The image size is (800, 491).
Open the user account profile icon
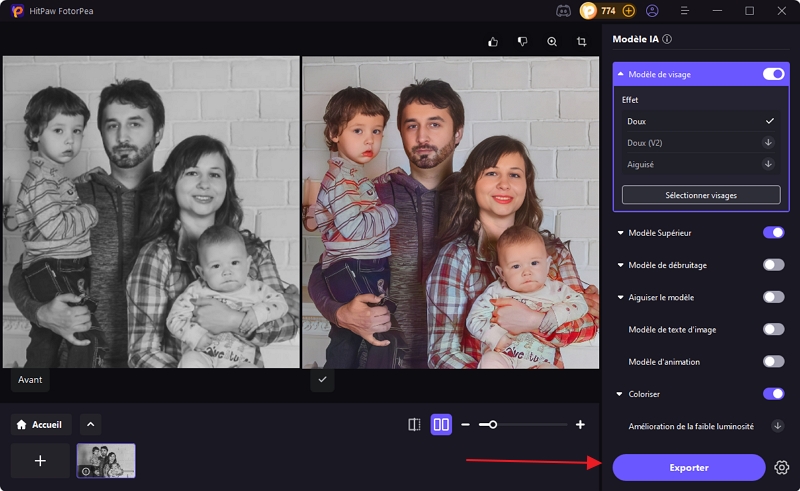pos(652,11)
